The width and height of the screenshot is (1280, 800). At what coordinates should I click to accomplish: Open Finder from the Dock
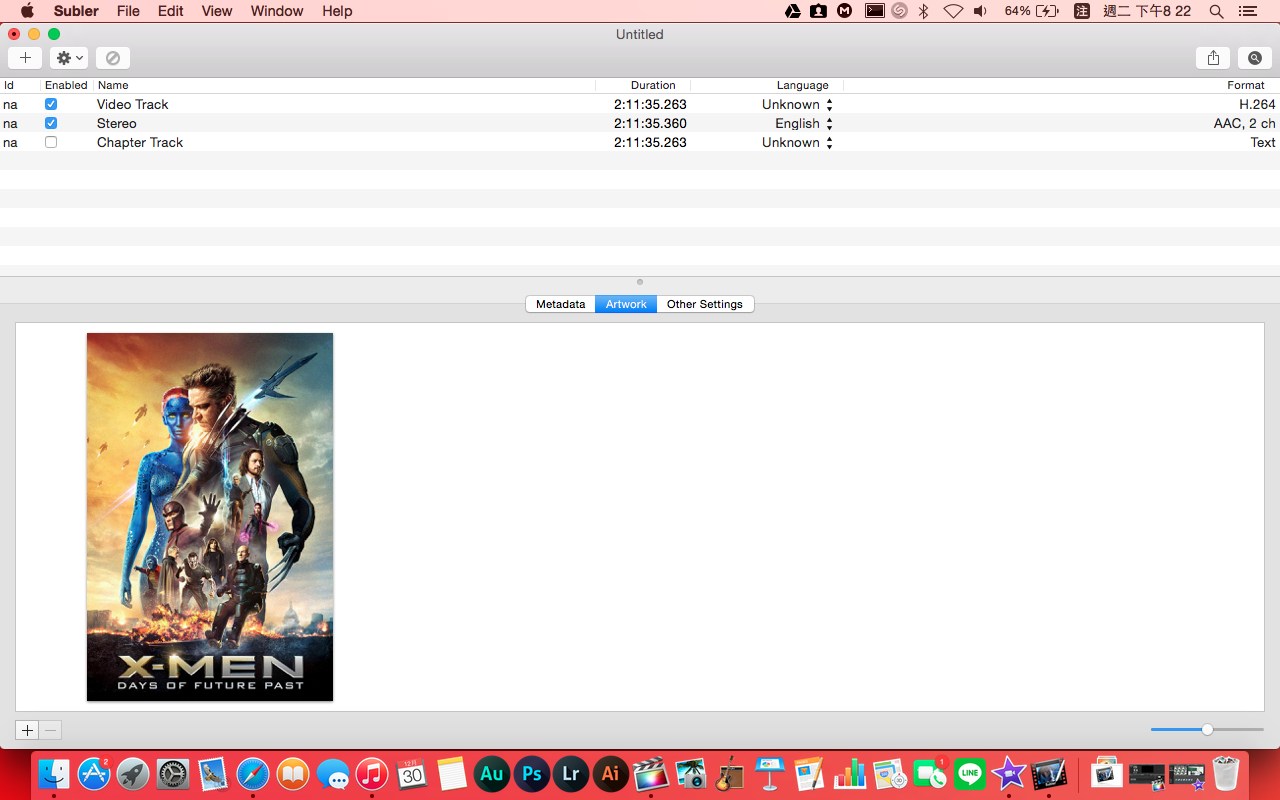54,773
